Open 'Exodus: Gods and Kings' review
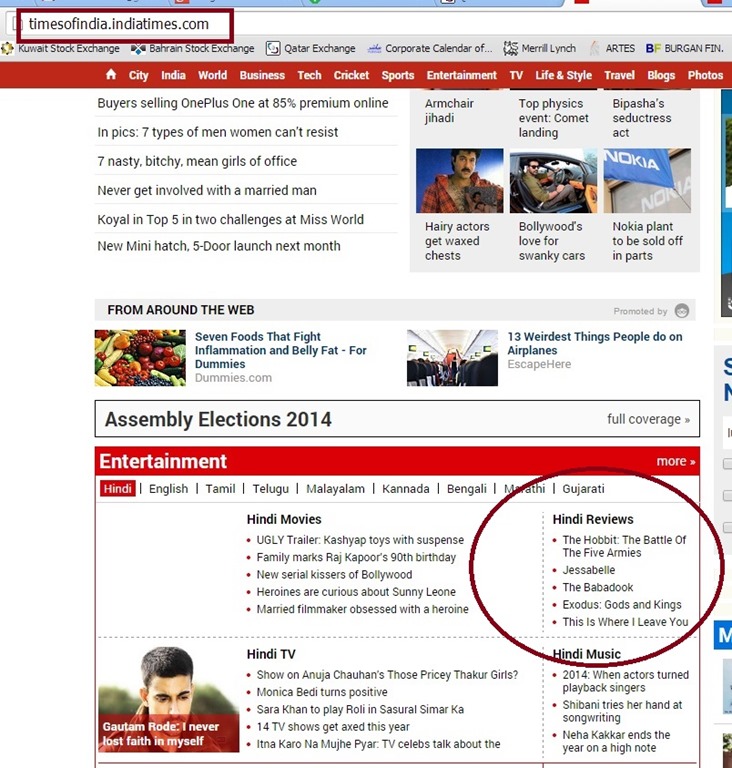This screenshot has width=732, height=768. tap(622, 604)
